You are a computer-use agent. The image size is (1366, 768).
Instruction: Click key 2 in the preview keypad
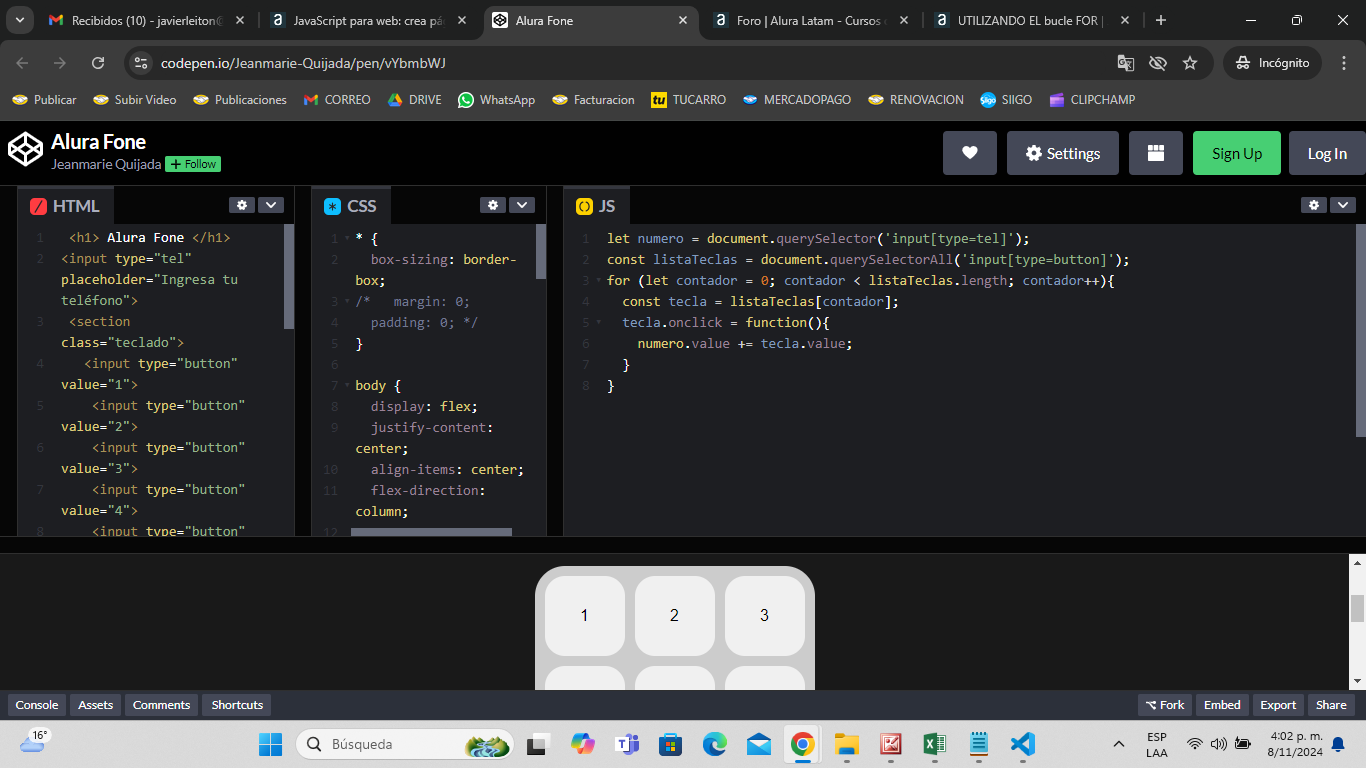tap(675, 615)
